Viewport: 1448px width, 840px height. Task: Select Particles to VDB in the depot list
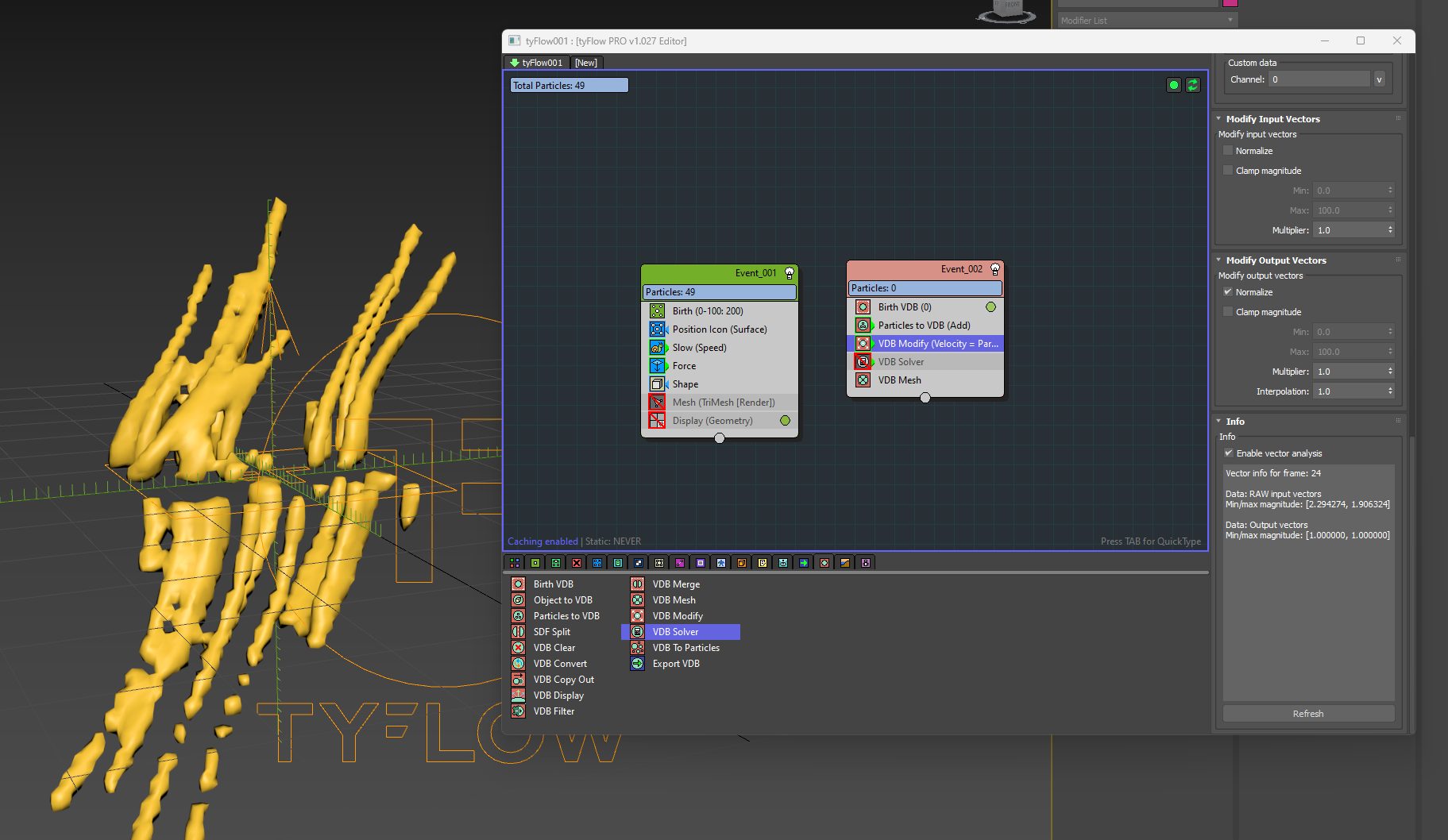(566, 616)
